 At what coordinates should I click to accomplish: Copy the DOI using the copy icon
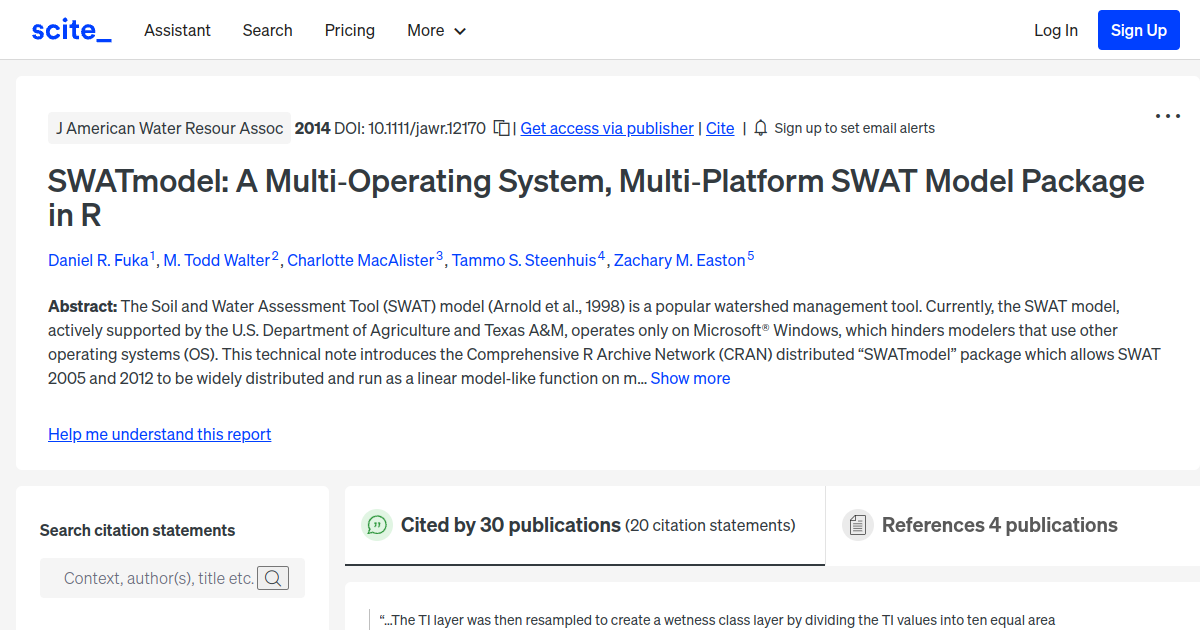(x=501, y=127)
